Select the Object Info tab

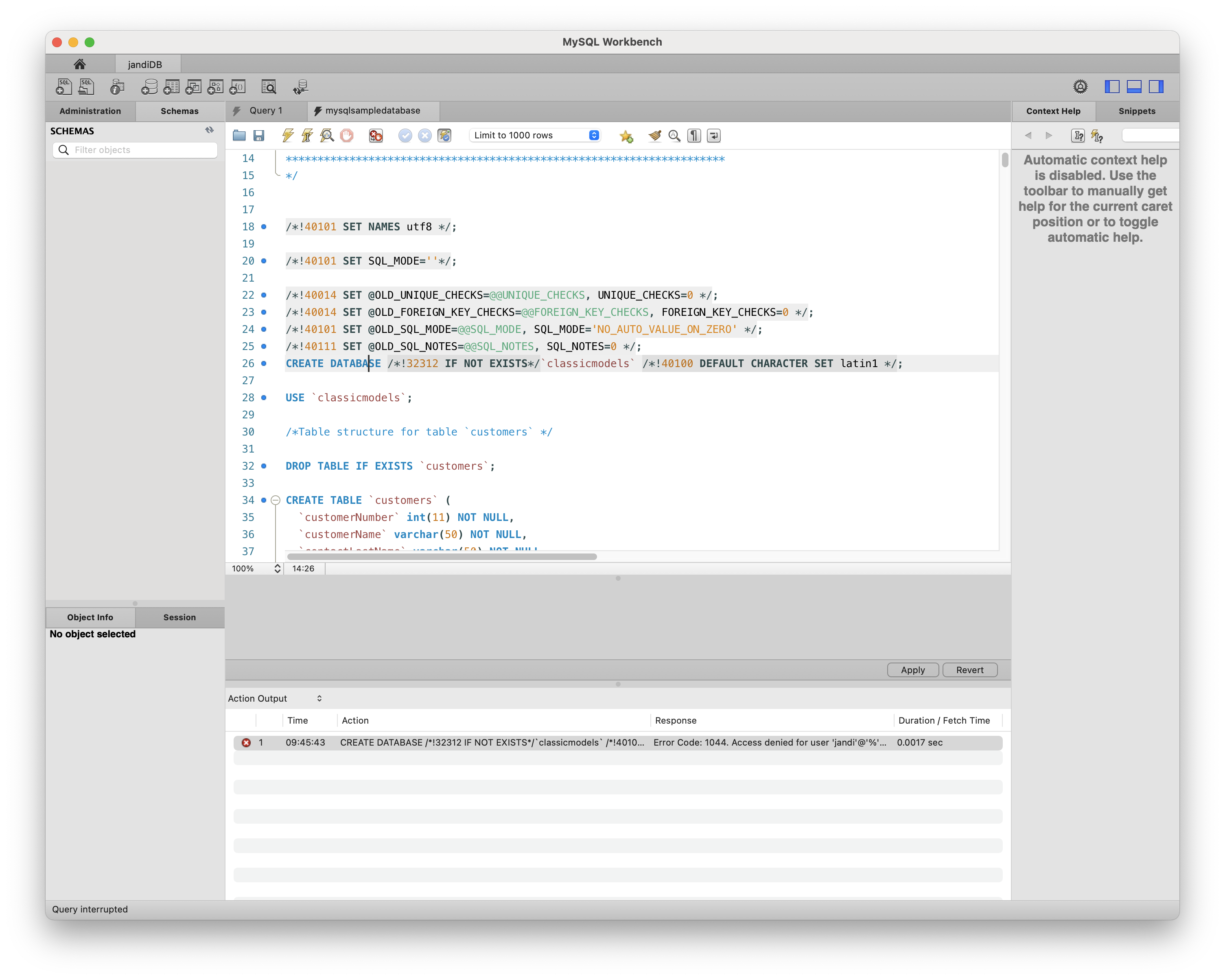(90, 617)
